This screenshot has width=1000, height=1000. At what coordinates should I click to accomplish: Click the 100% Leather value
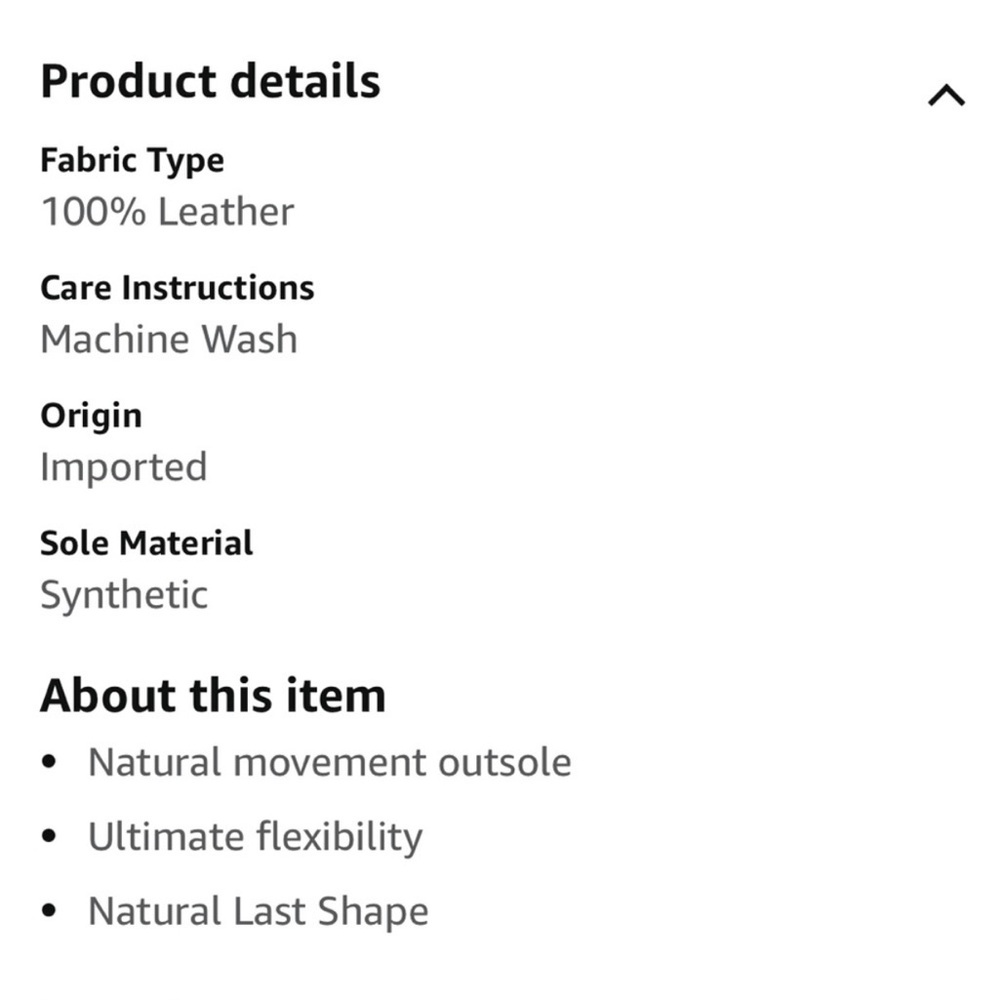tap(167, 211)
